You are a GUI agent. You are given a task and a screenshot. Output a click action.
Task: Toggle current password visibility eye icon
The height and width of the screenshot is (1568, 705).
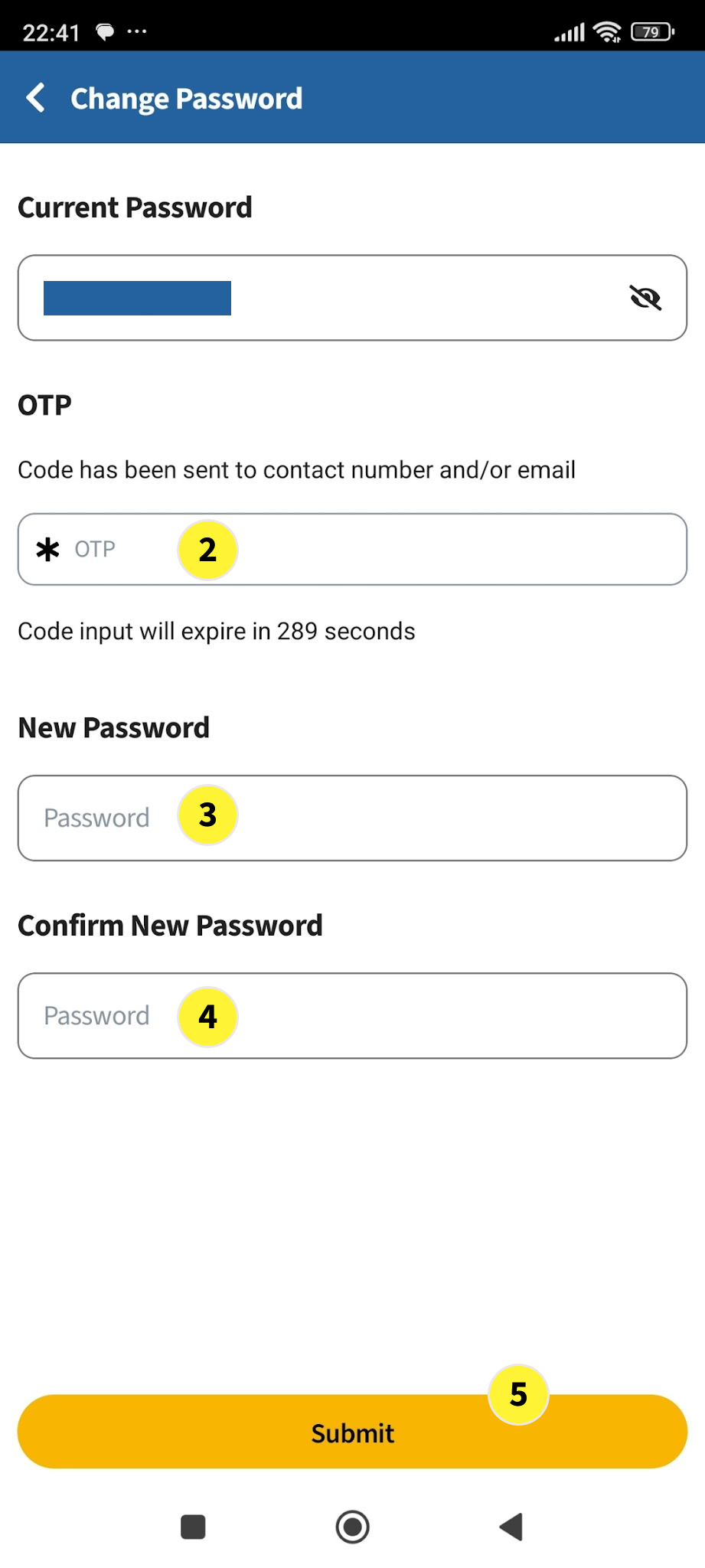tap(645, 298)
